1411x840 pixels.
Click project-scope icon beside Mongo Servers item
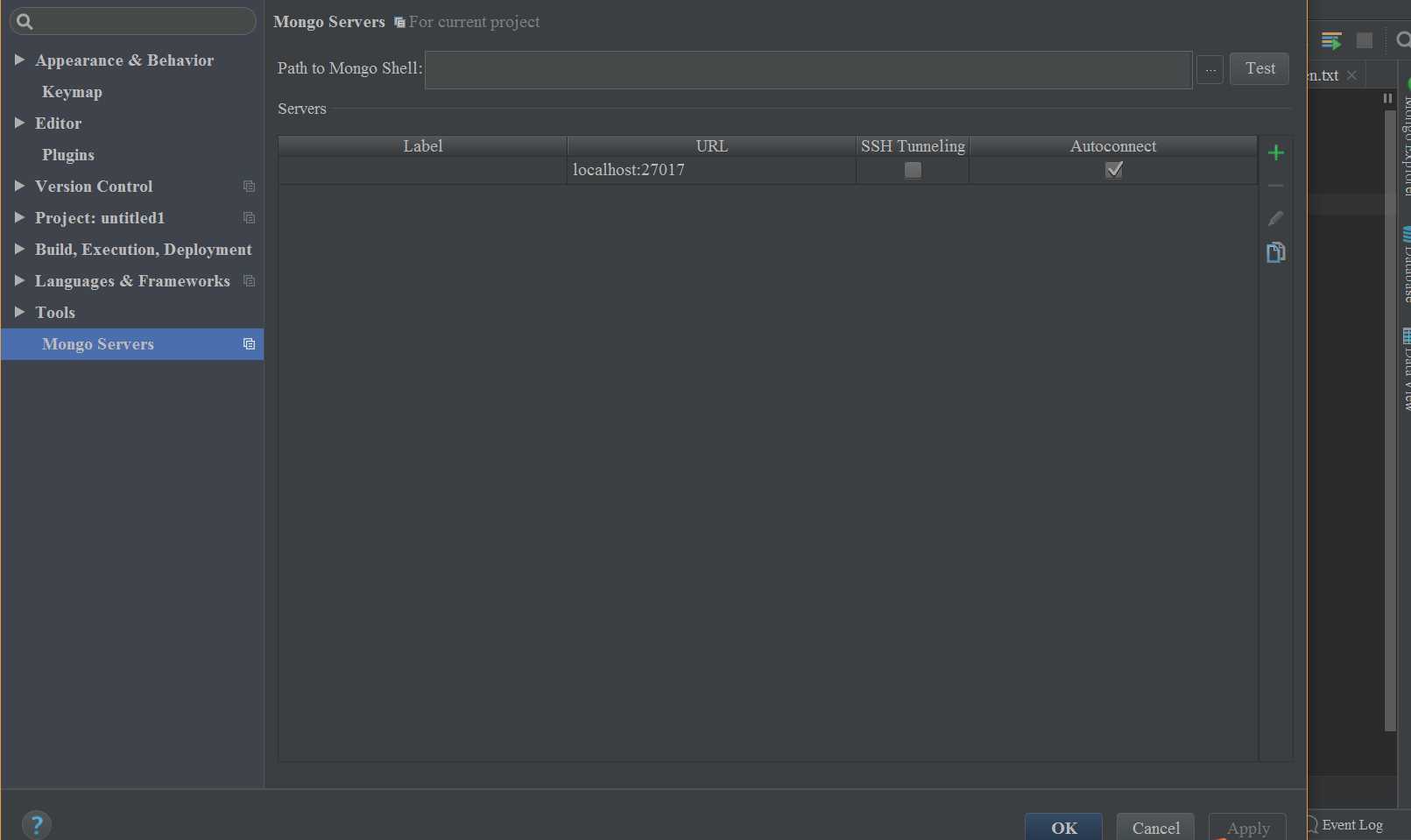249,344
